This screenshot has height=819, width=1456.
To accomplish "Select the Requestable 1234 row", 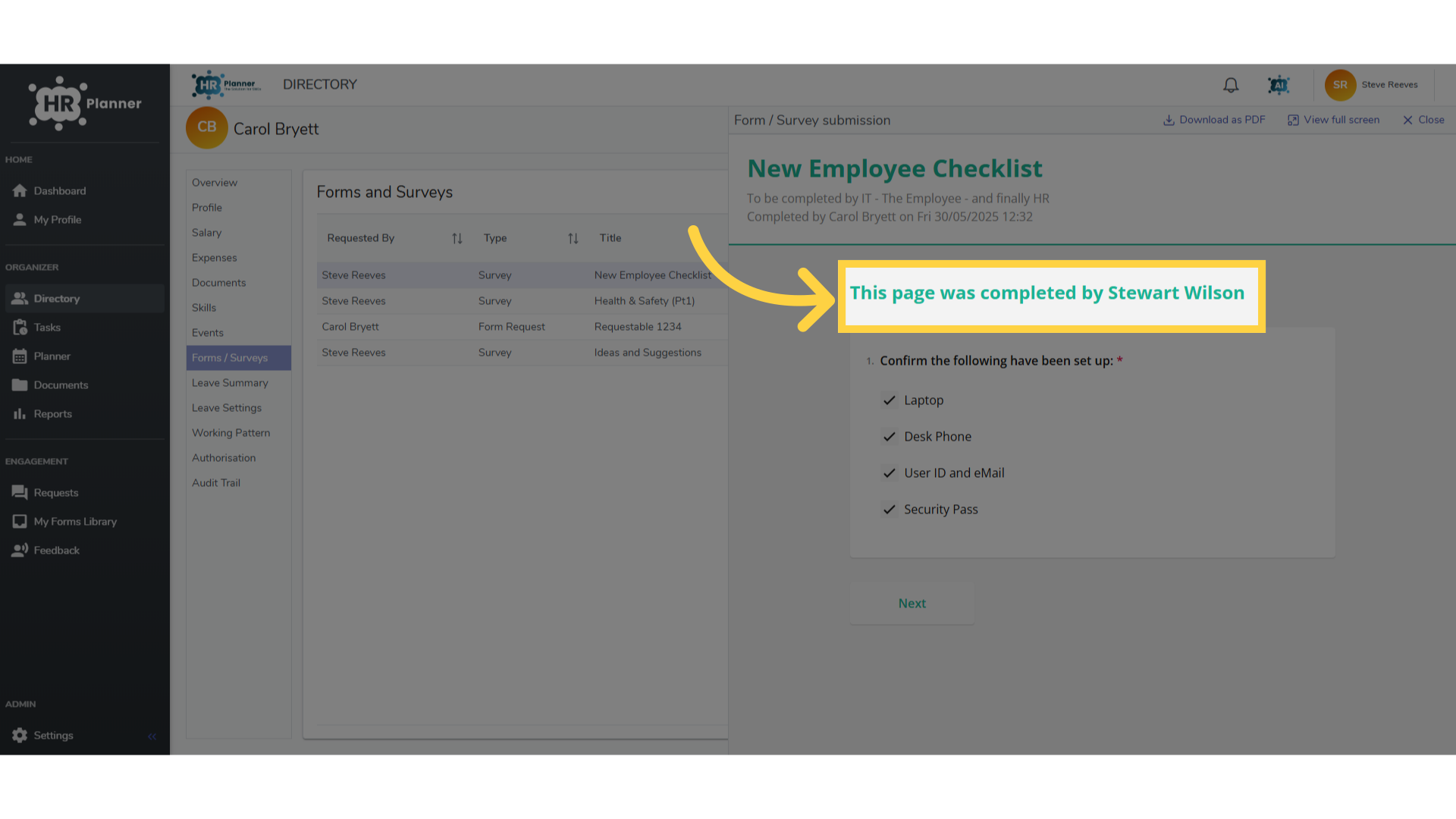I will click(522, 327).
